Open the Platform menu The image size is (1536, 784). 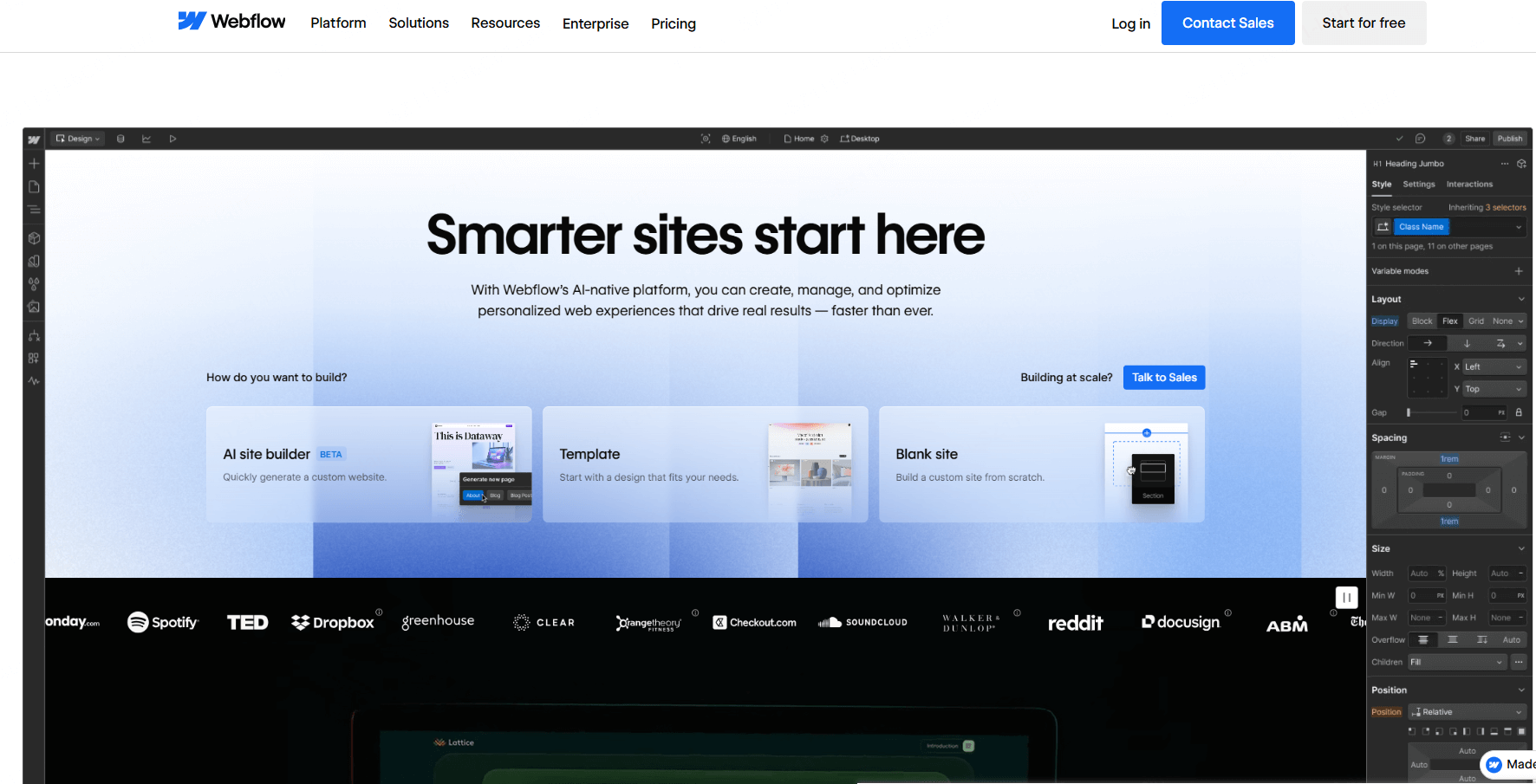[x=338, y=23]
